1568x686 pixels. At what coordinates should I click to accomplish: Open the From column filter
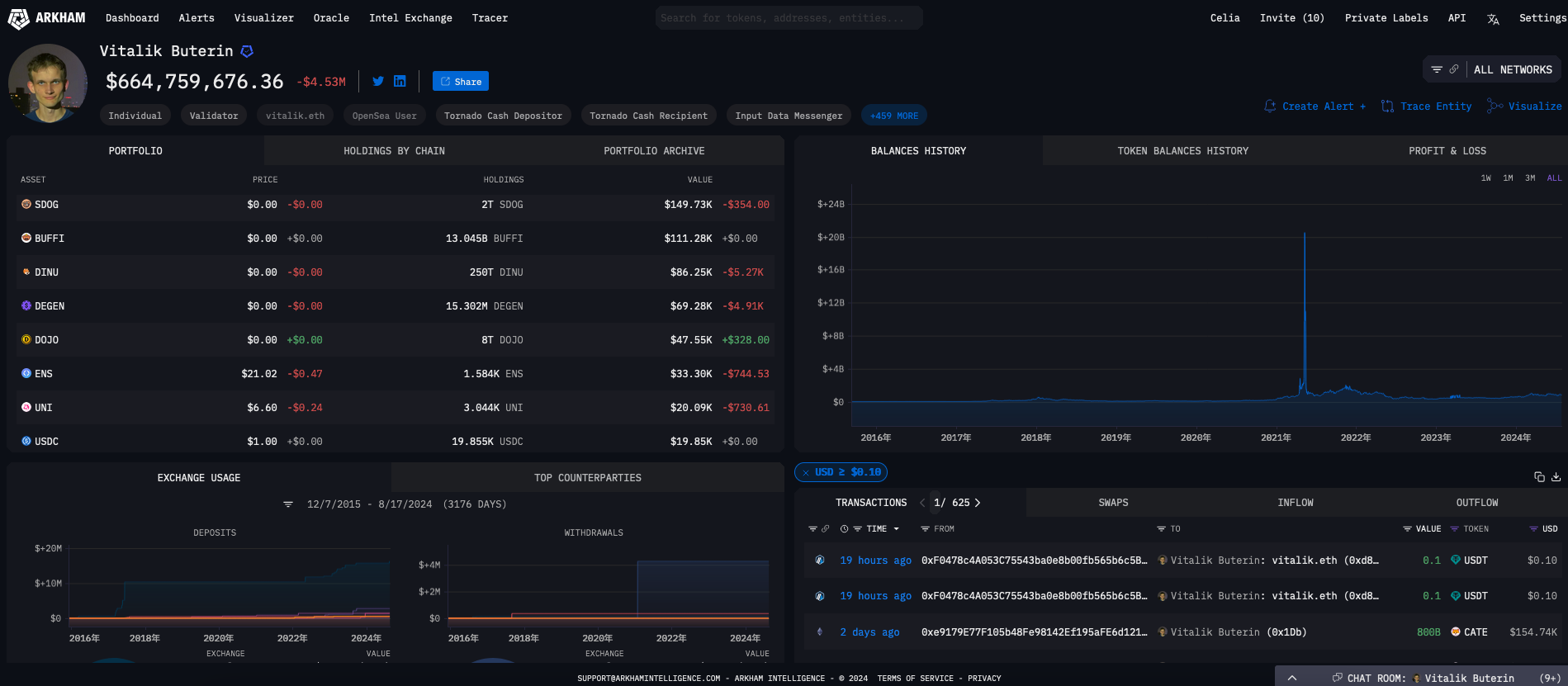(x=925, y=528)
